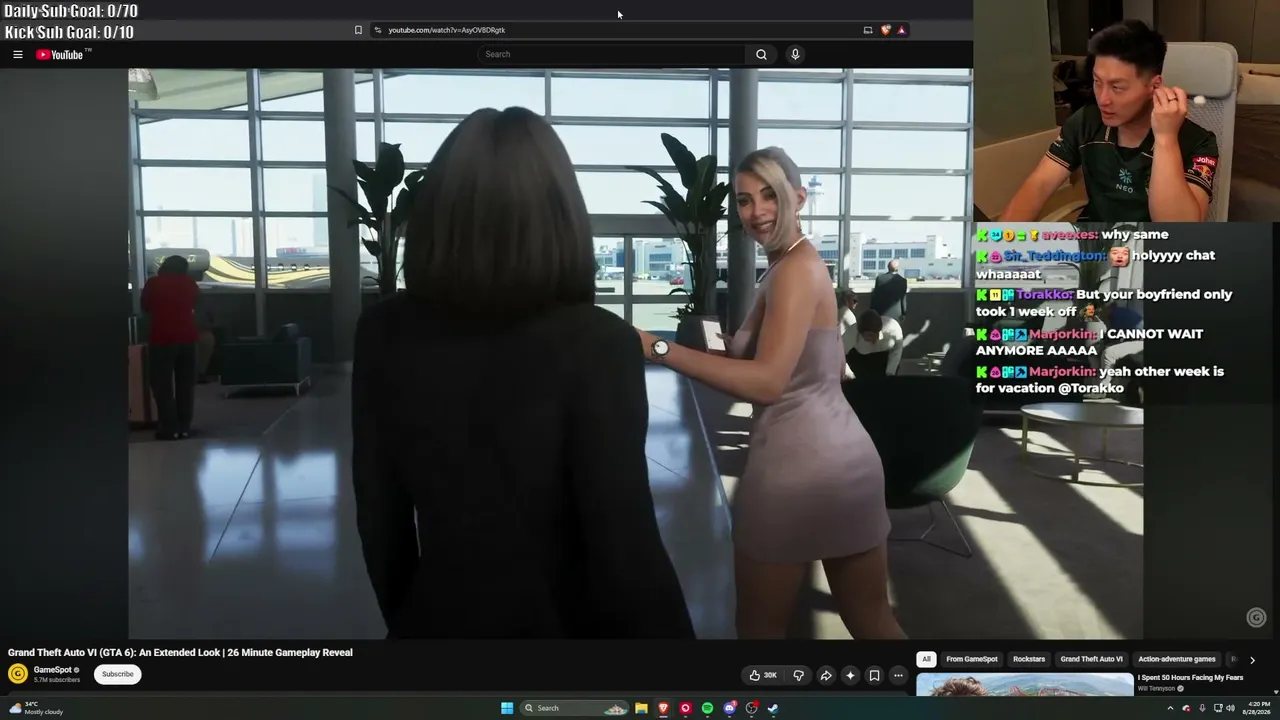Screen dimensions: 1280x720
Task: Select the All filter chip
Action: (x=926, y=660)
